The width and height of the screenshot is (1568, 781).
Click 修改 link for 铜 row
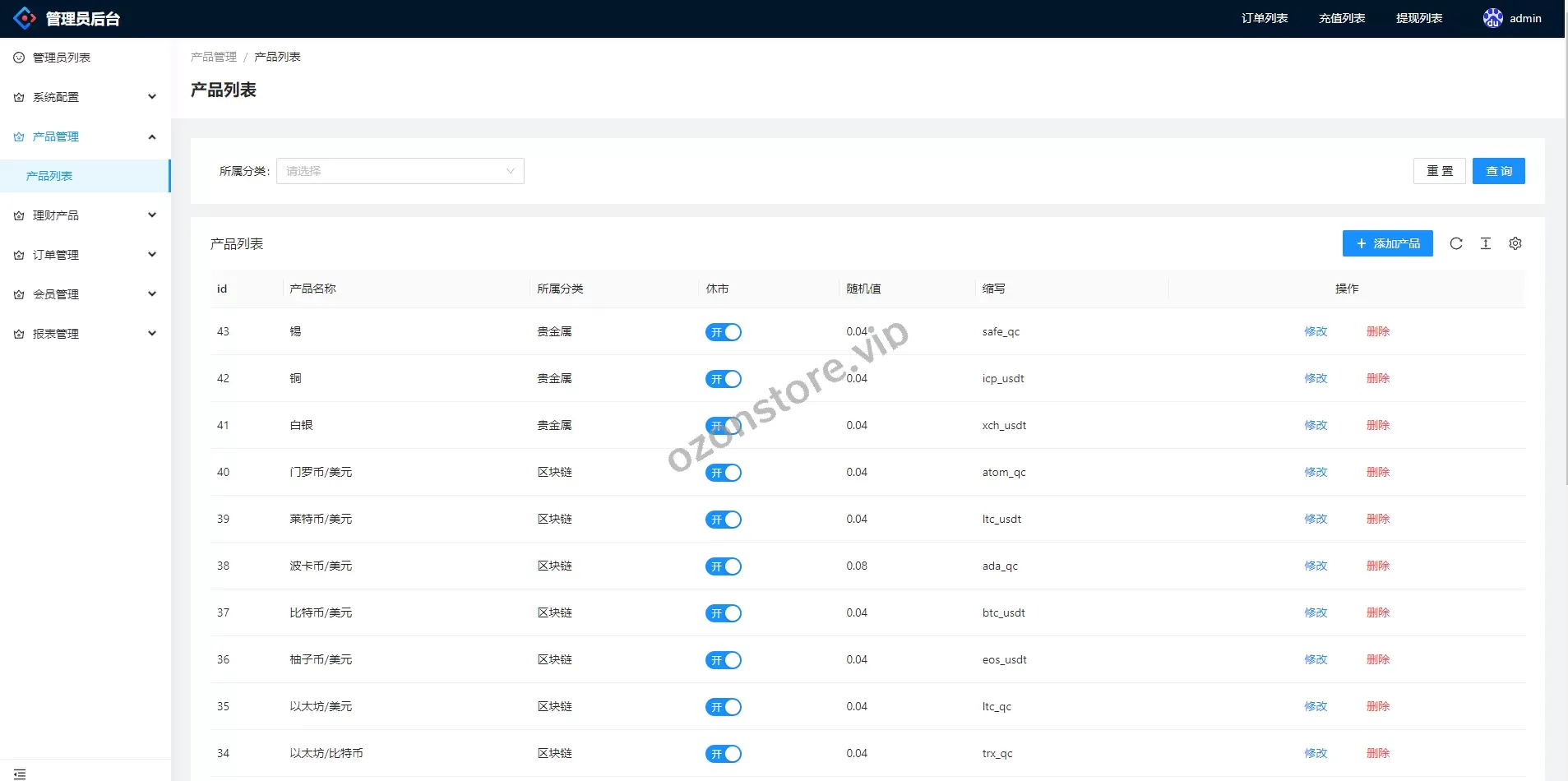pos(1315,378)
